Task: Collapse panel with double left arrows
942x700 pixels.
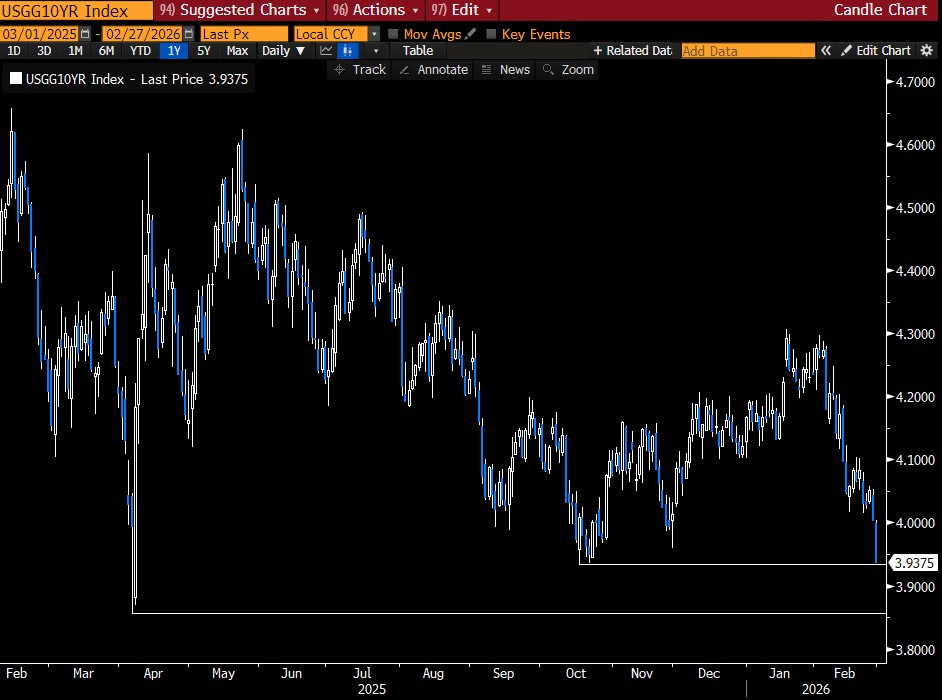Action: (826, 50)
